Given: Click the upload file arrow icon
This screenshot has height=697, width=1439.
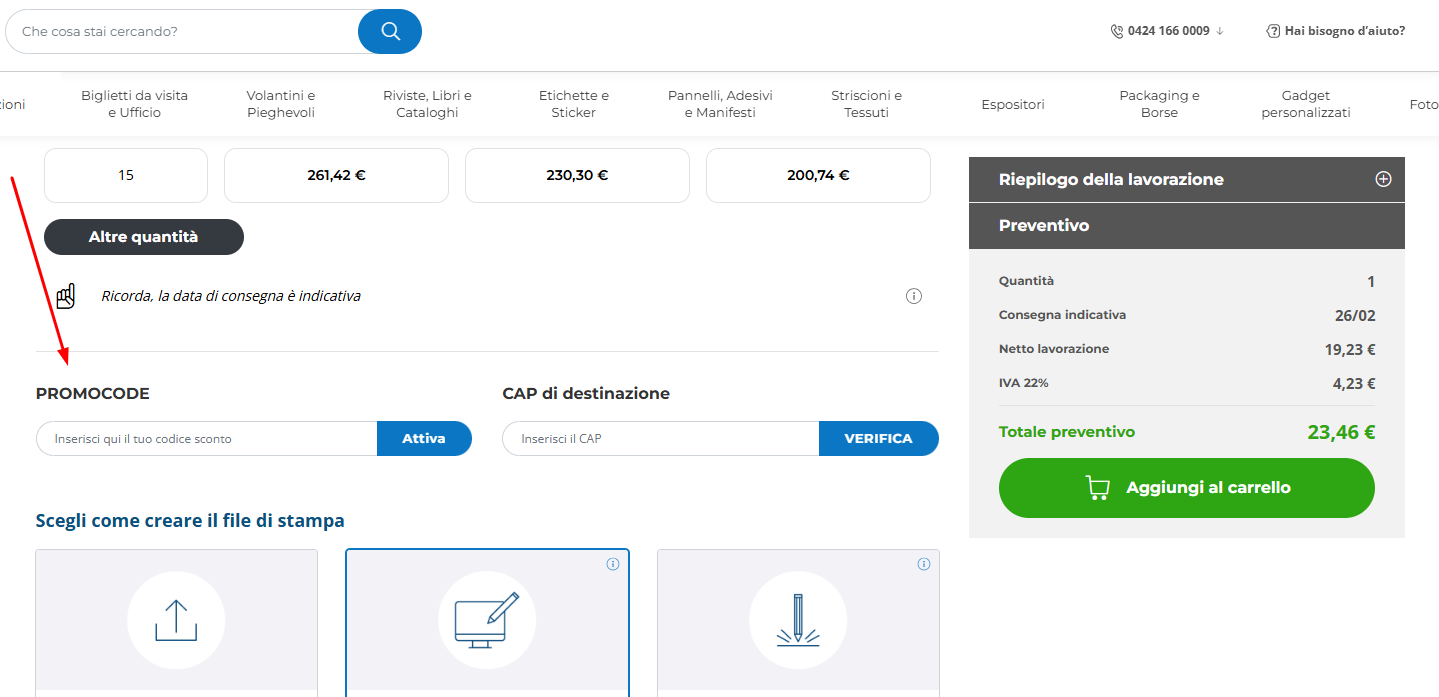Looking at the screenshot, I should (176, 620).
